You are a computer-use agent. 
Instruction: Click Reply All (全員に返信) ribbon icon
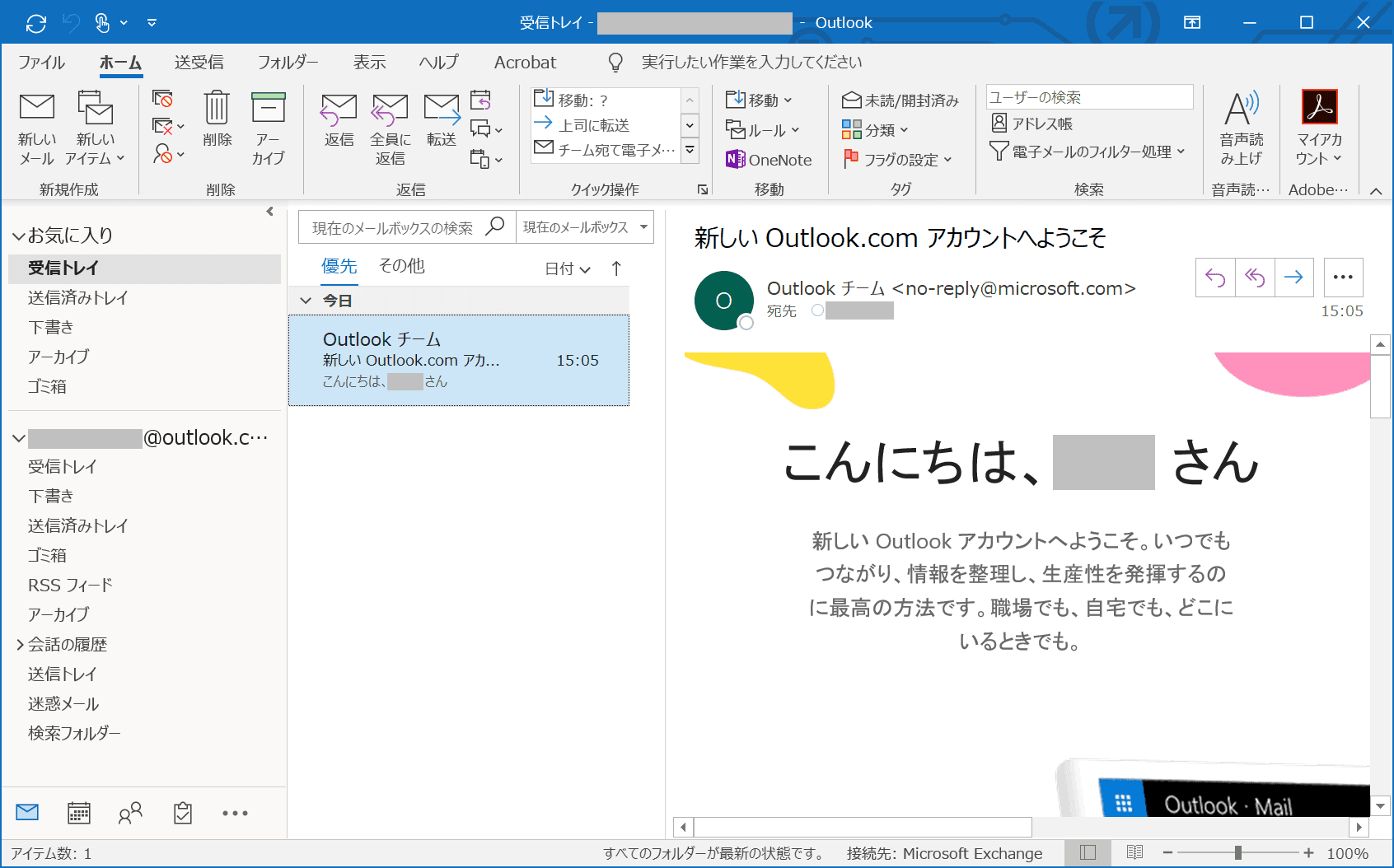(x=390, y=109)
